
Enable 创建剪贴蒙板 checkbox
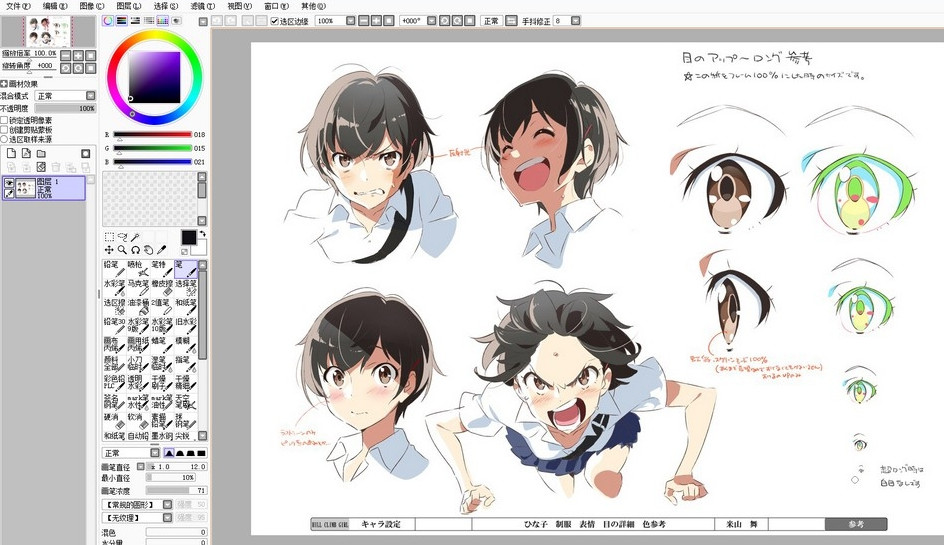point(4,129)
